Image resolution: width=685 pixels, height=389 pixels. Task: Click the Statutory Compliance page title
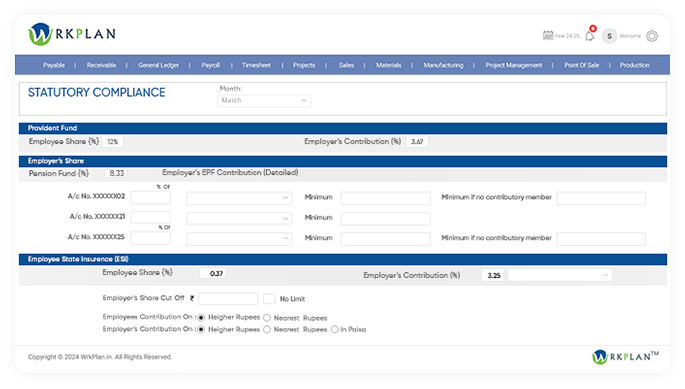97,93
